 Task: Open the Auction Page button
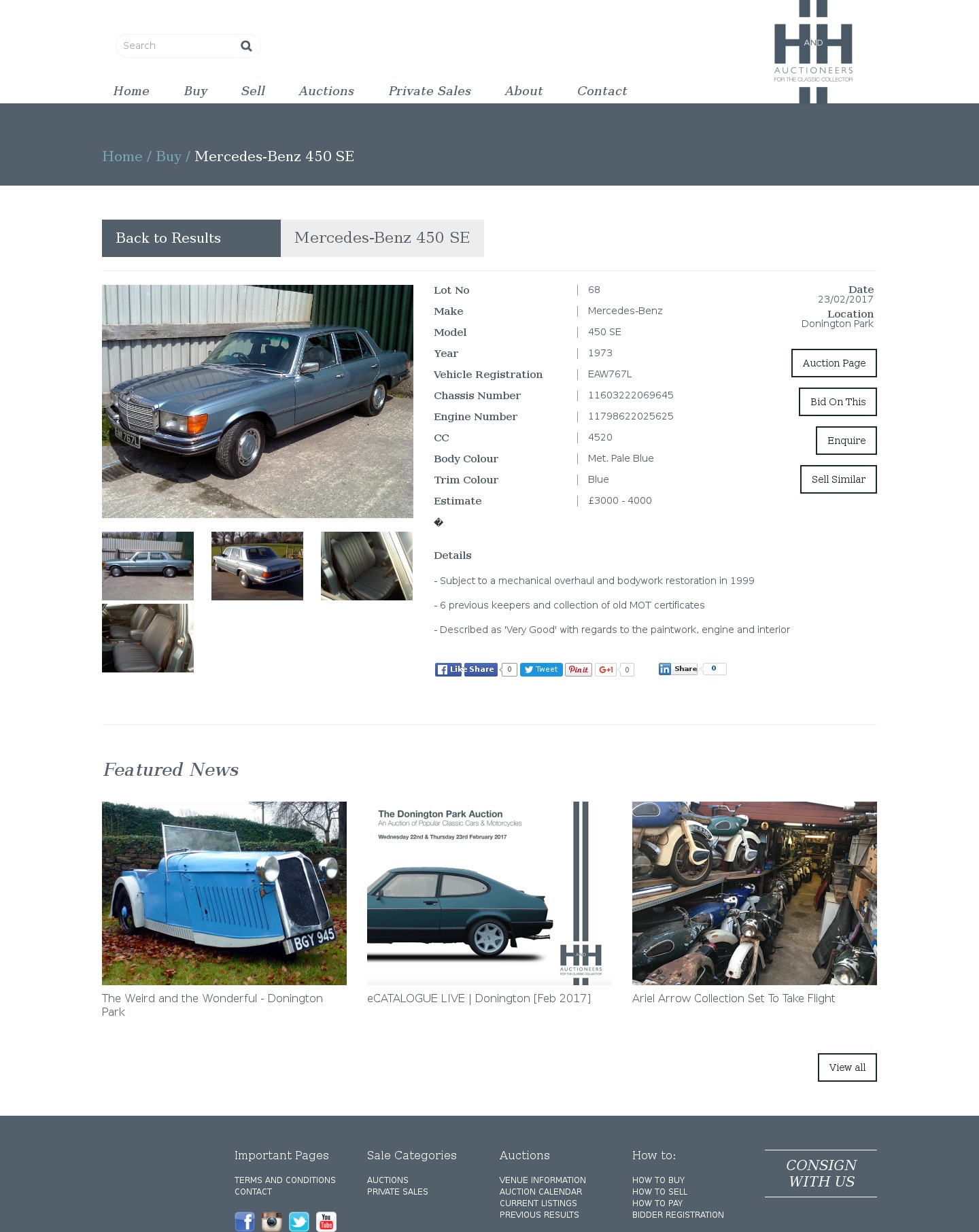coord(834,363)
